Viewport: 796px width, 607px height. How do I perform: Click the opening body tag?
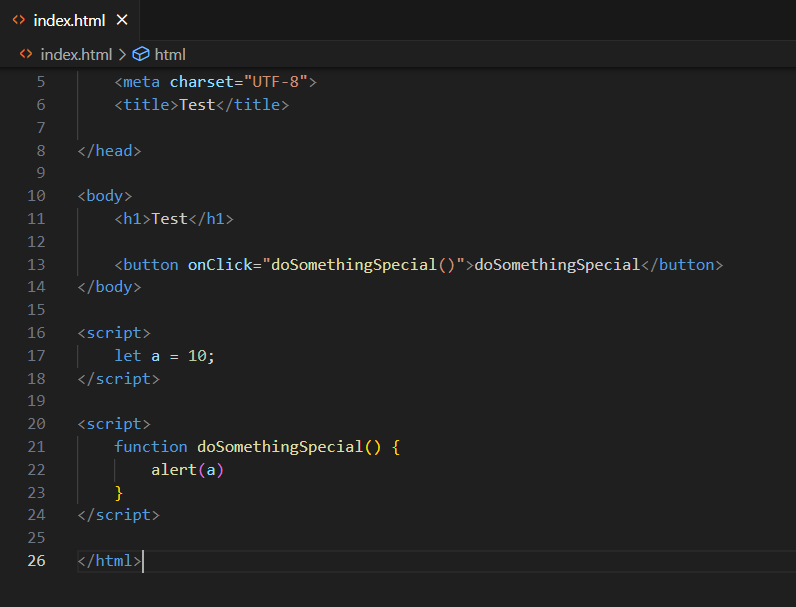pos(105,196)
